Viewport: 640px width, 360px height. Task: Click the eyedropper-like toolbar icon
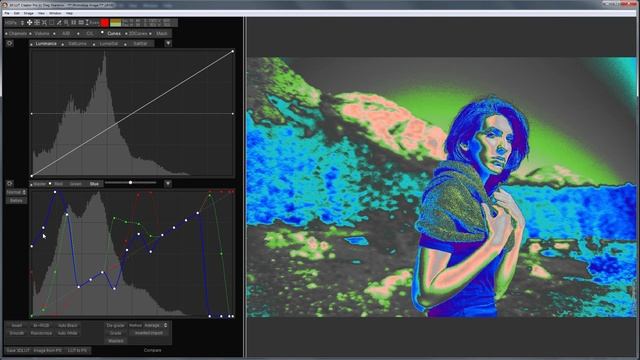(59, 23)
